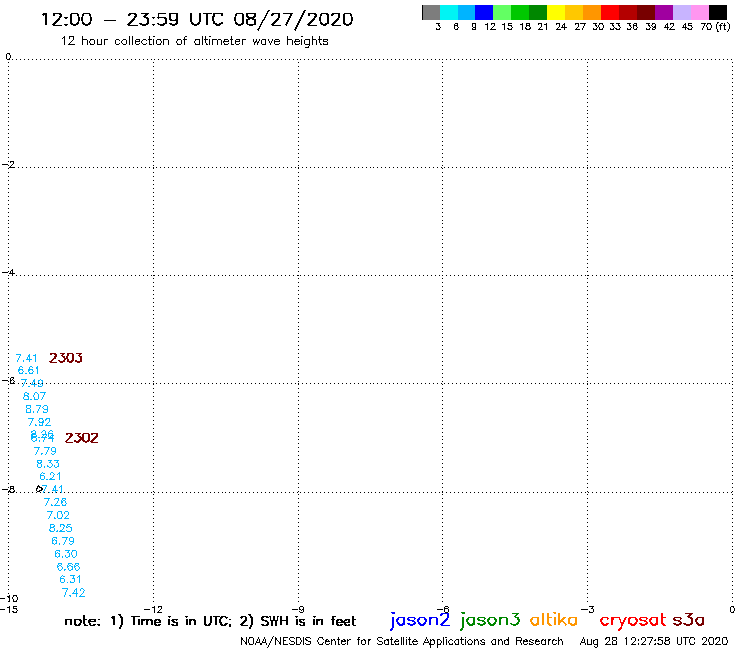Click the orange 'altika' satellite label
The width and height of the screenshot is (740, 650).
pos(554,619)
